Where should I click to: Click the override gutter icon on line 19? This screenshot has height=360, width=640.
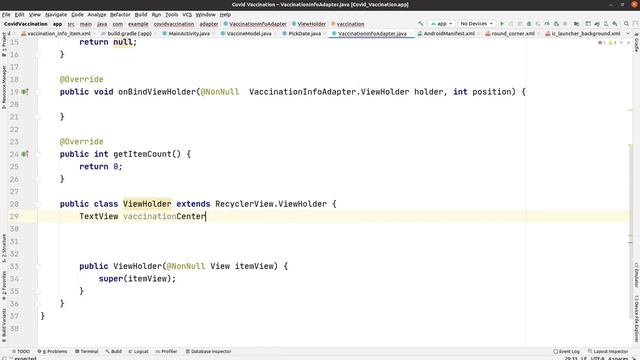coord(24,92)
